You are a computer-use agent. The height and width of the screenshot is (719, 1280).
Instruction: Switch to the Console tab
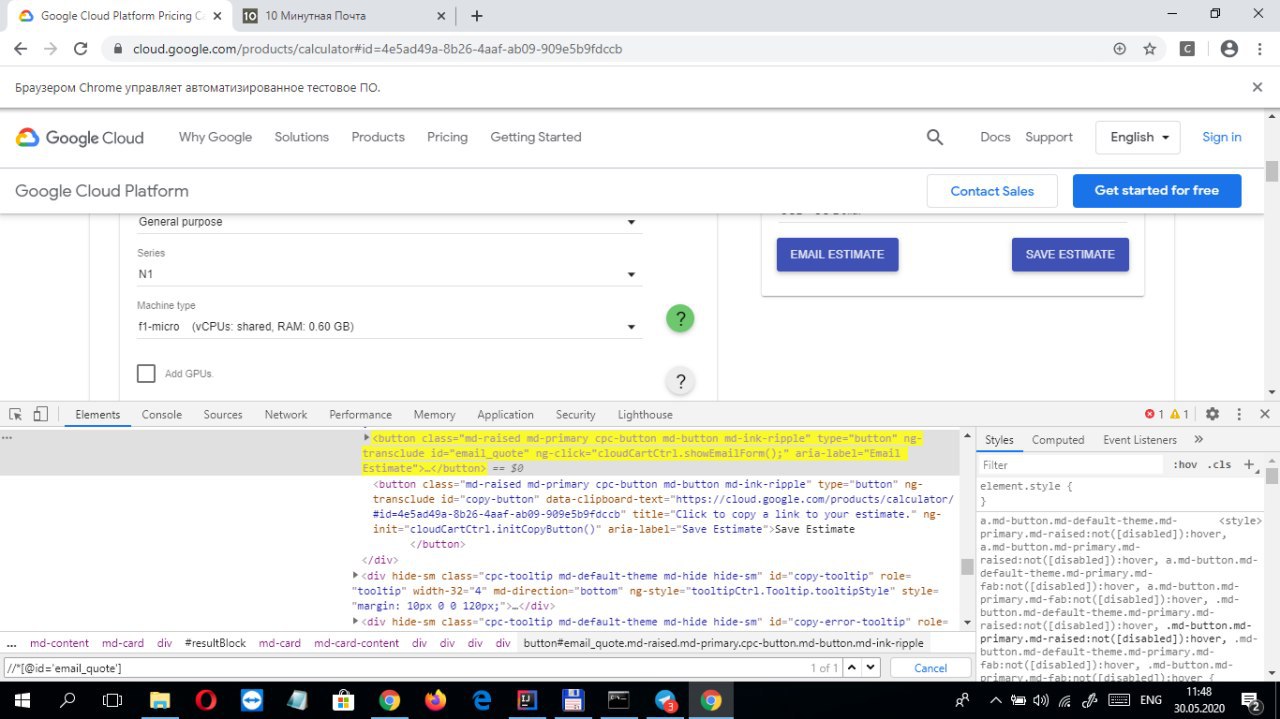[162, 414]
